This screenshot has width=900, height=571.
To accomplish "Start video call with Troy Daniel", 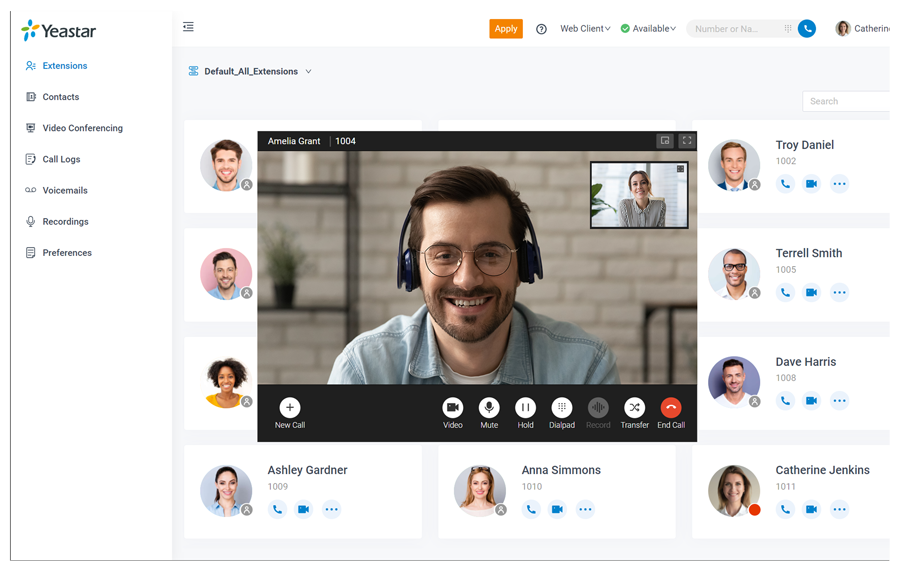I will click(x=811, y=184).
